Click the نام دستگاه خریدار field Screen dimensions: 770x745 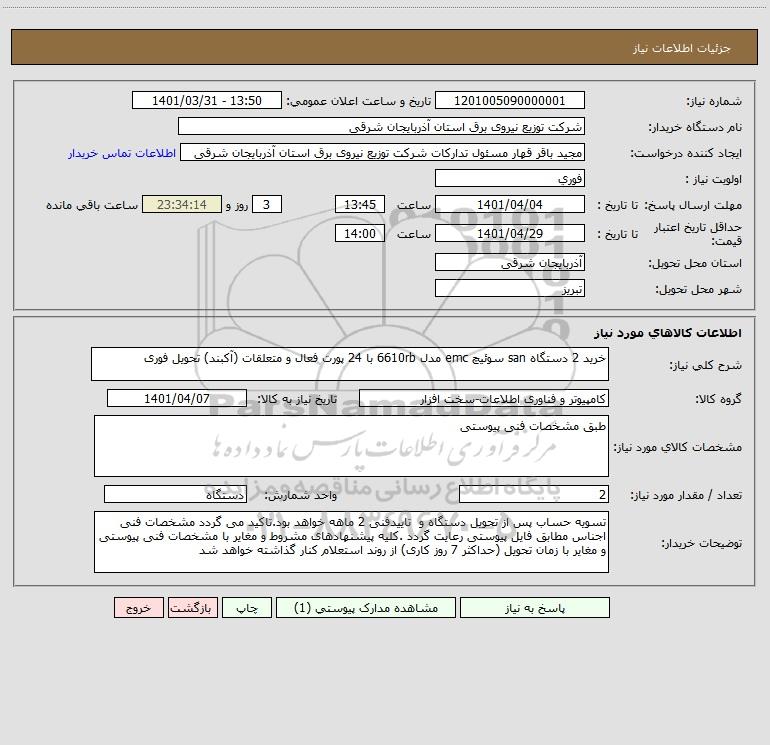coord(381,126)
